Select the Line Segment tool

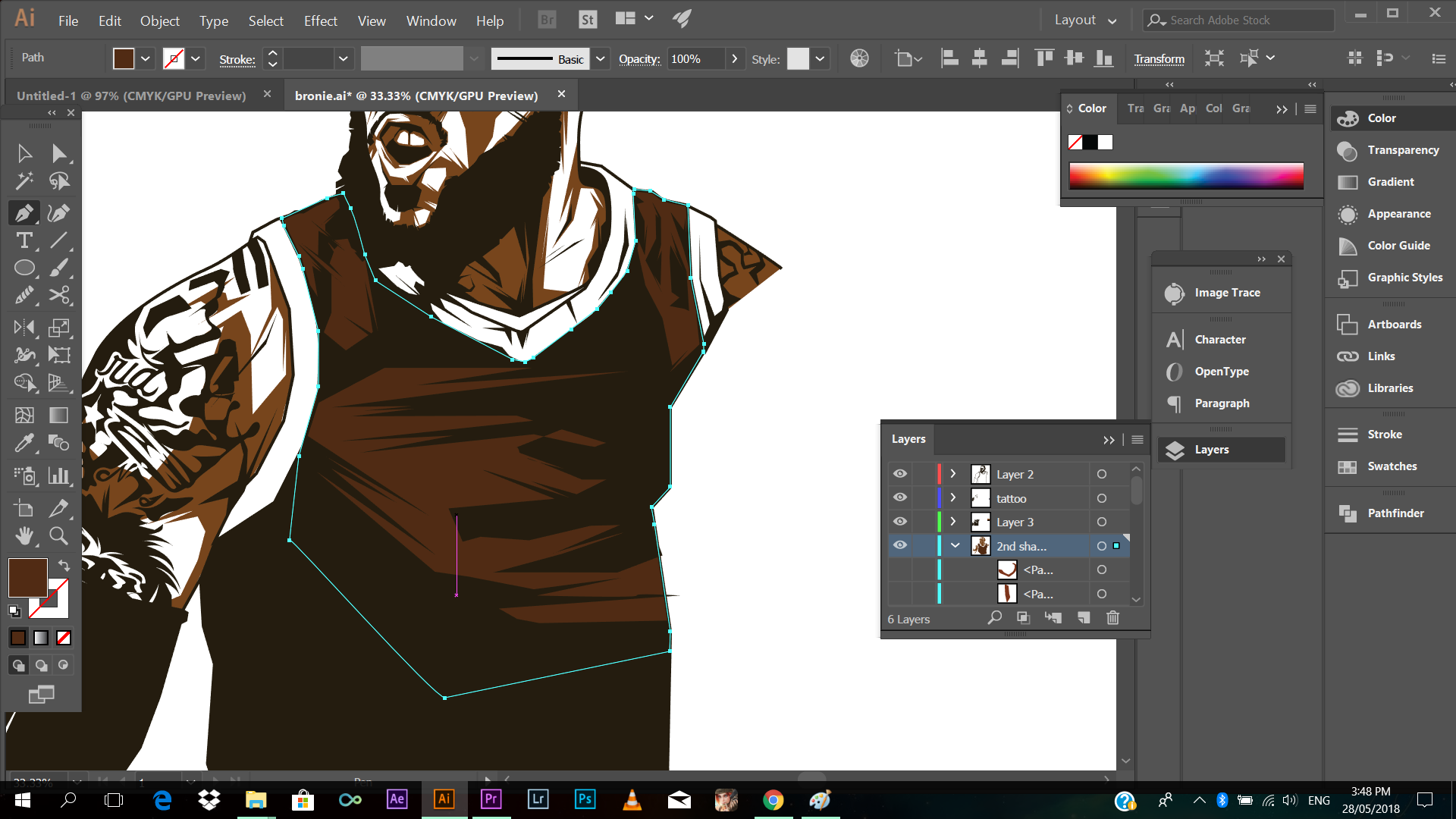[x=59, y=240]
